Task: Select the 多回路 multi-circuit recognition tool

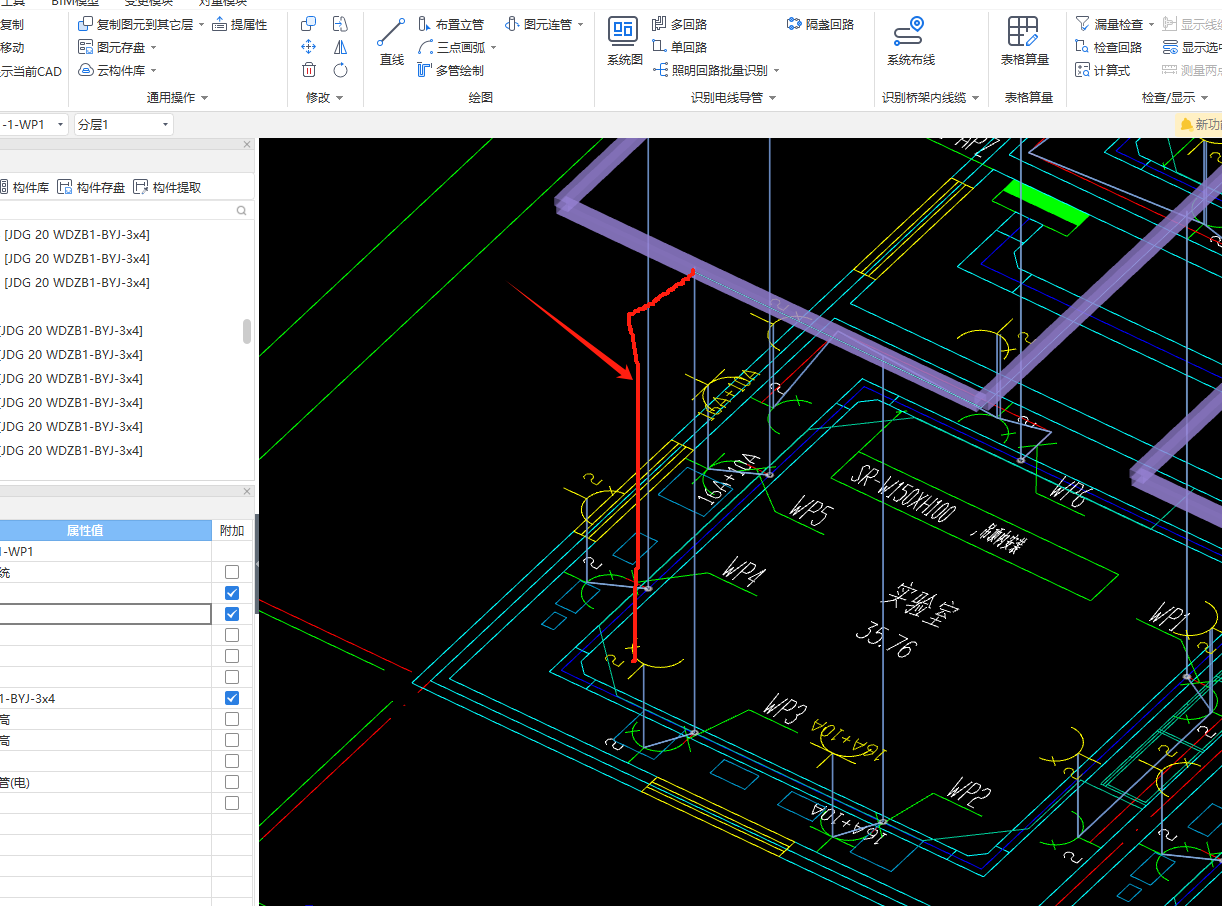Action: [x=680, y=24]
